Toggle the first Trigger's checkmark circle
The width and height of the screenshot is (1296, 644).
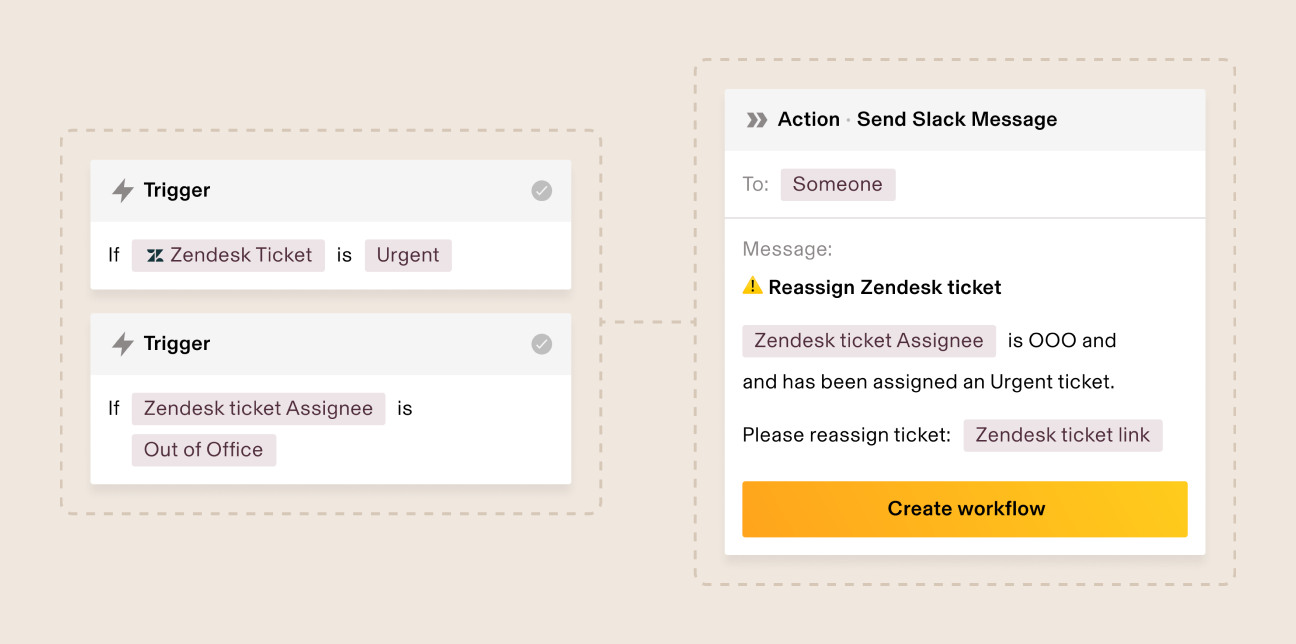tap(541, 191)
